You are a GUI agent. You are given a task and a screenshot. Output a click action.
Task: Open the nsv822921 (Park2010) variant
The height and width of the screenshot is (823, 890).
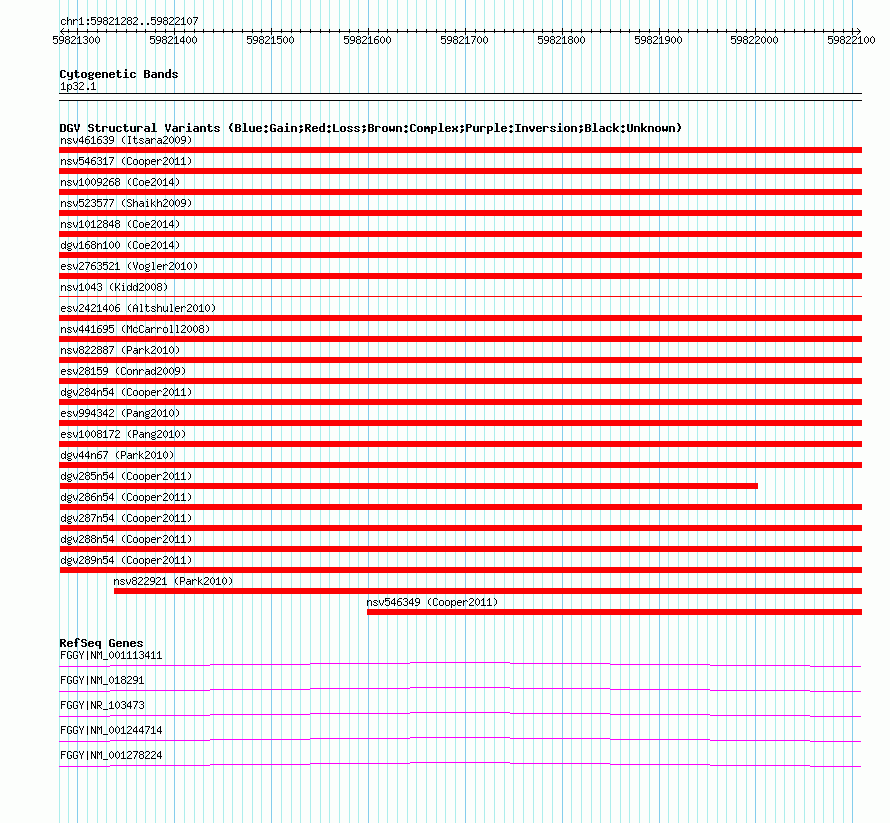point(173,581)
